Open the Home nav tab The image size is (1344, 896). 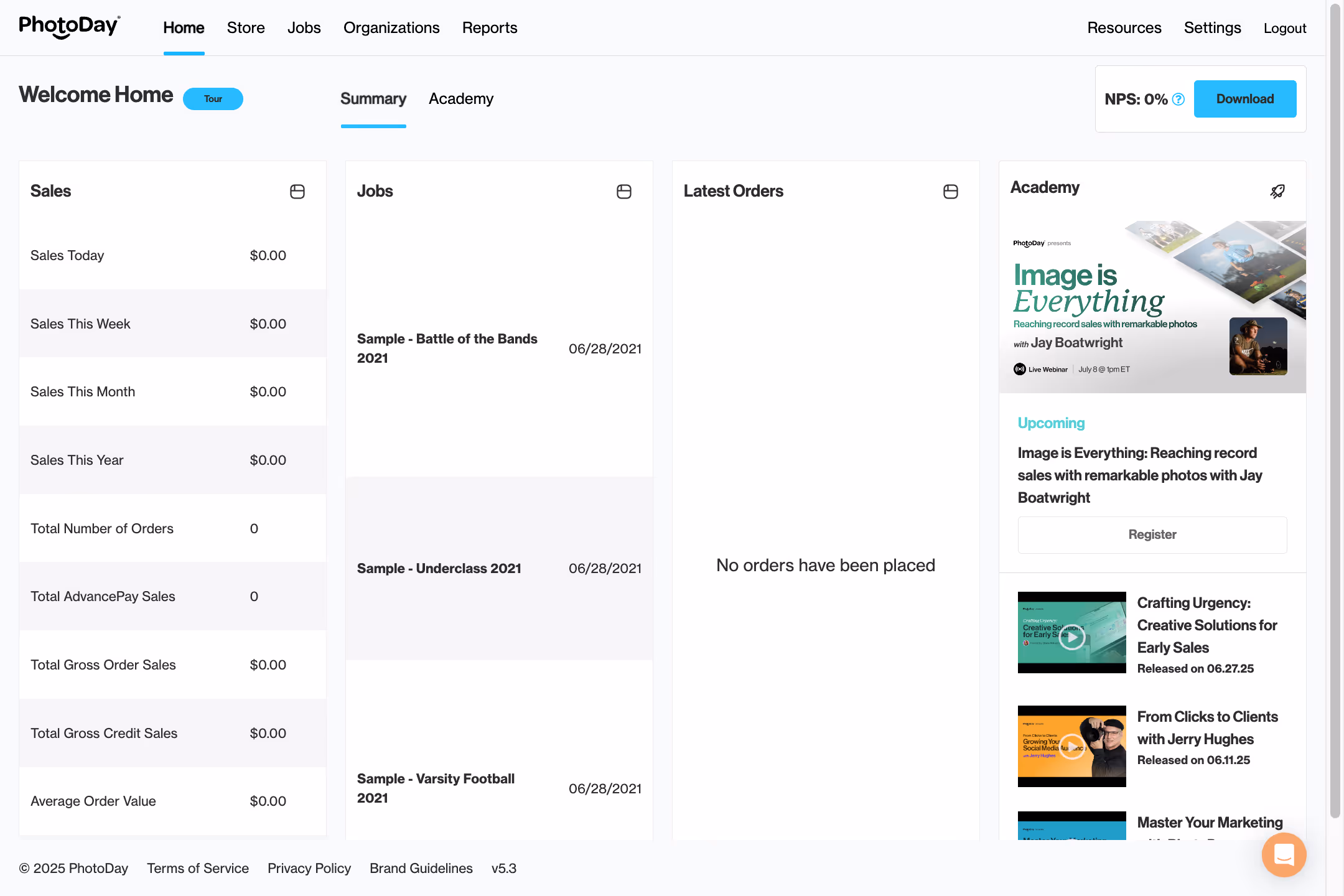(184, 28)
